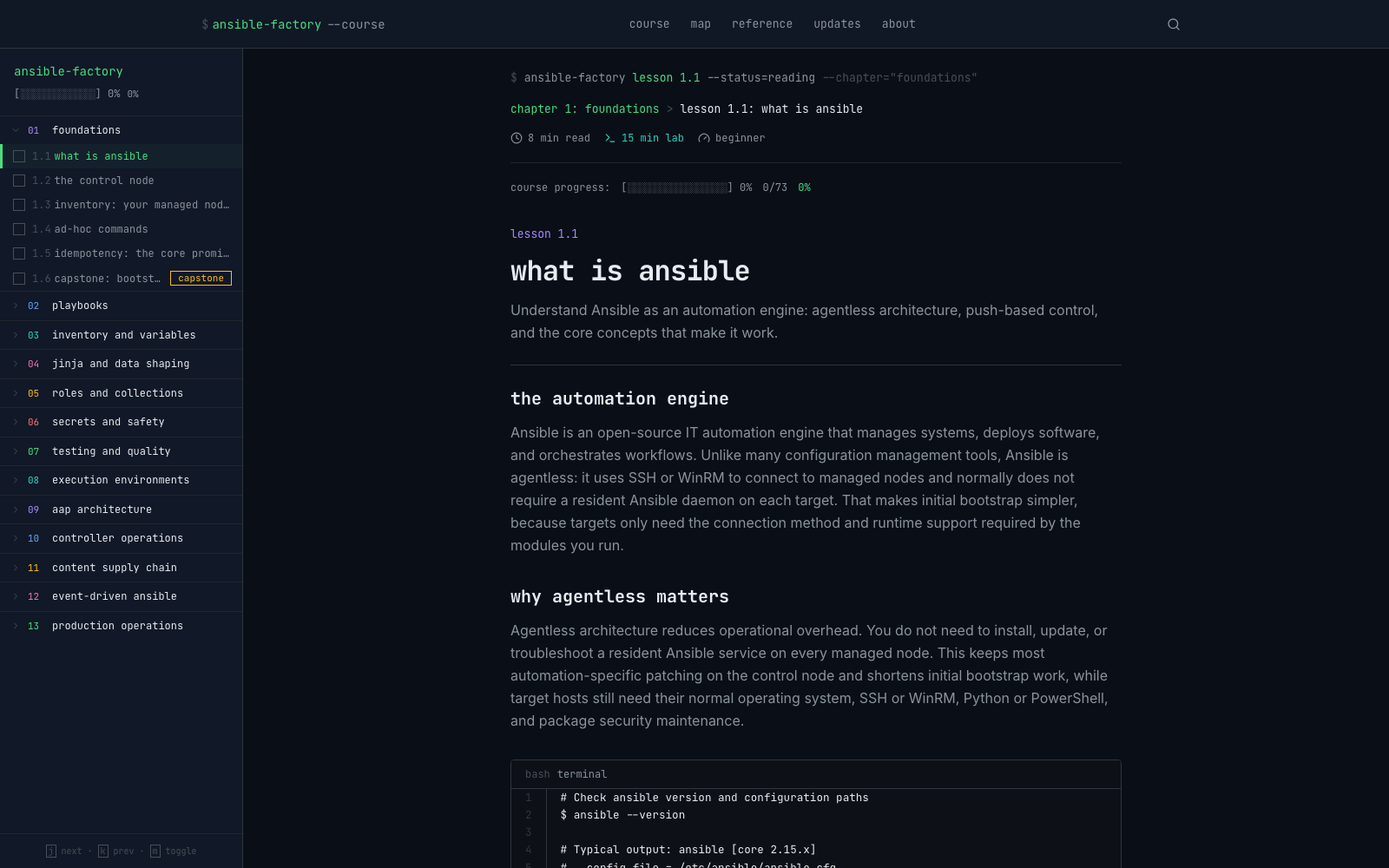Click the 'beginner' difficulty label
This screenshot has width=1389, height=868.
click(x=741, y=138)
